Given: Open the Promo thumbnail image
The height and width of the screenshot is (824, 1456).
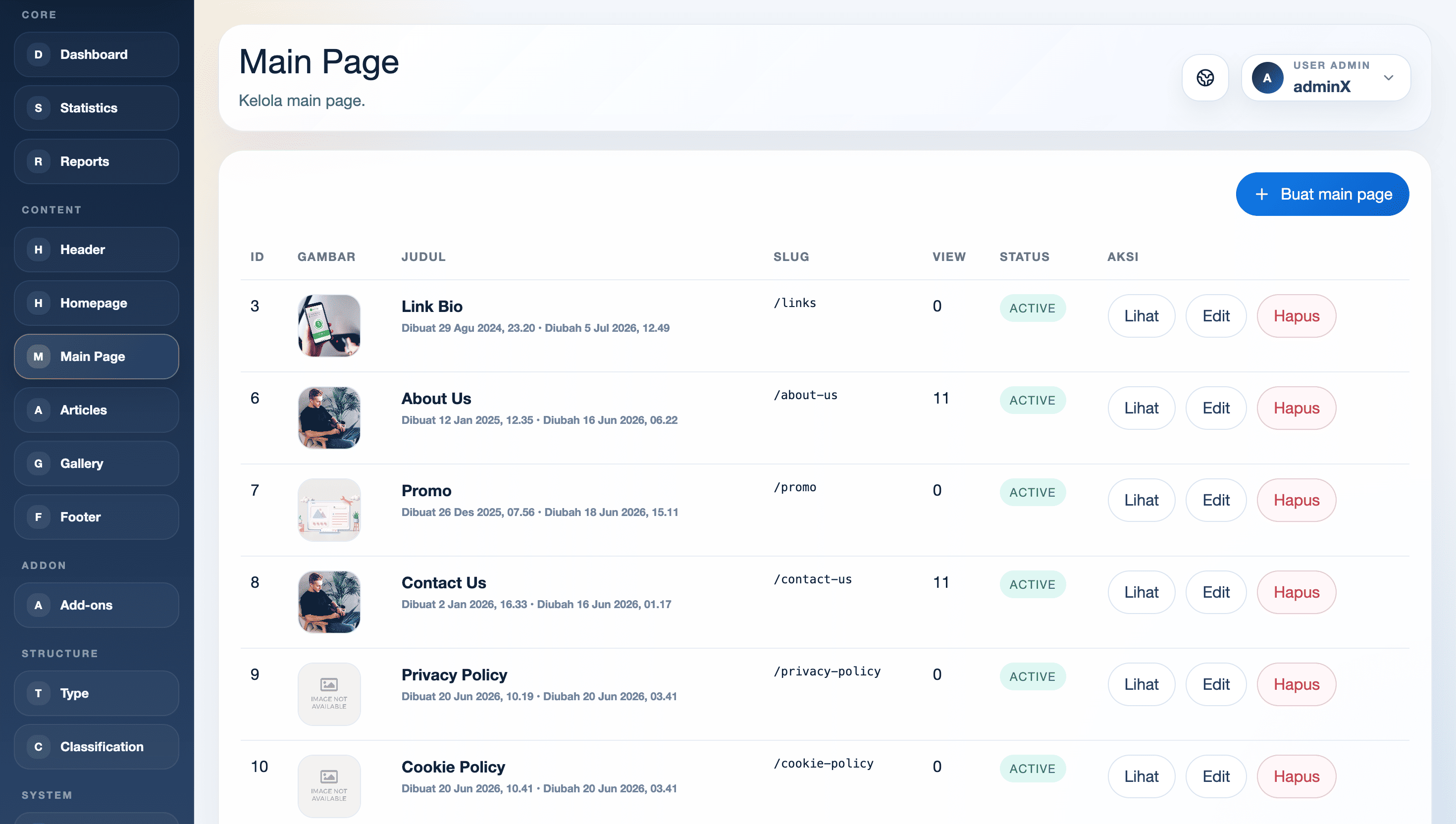Looking at the screenshot, I should [329, 510].
